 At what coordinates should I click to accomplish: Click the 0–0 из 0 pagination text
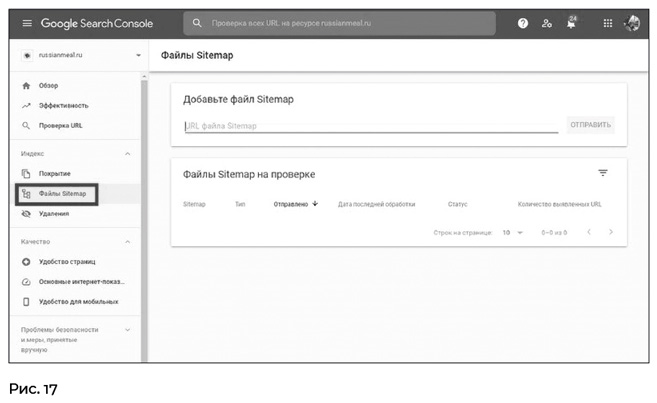(554, 232)
